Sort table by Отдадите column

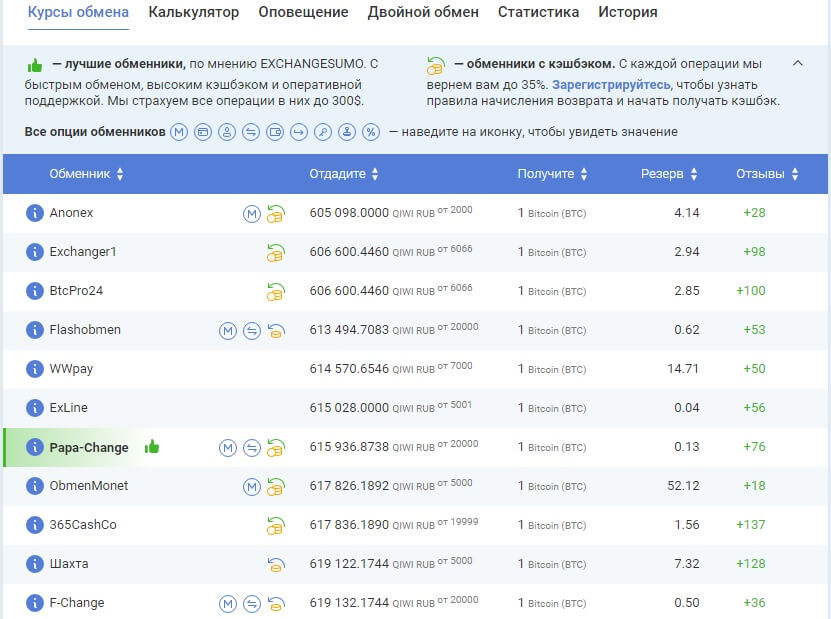click(x=344, y=174)
